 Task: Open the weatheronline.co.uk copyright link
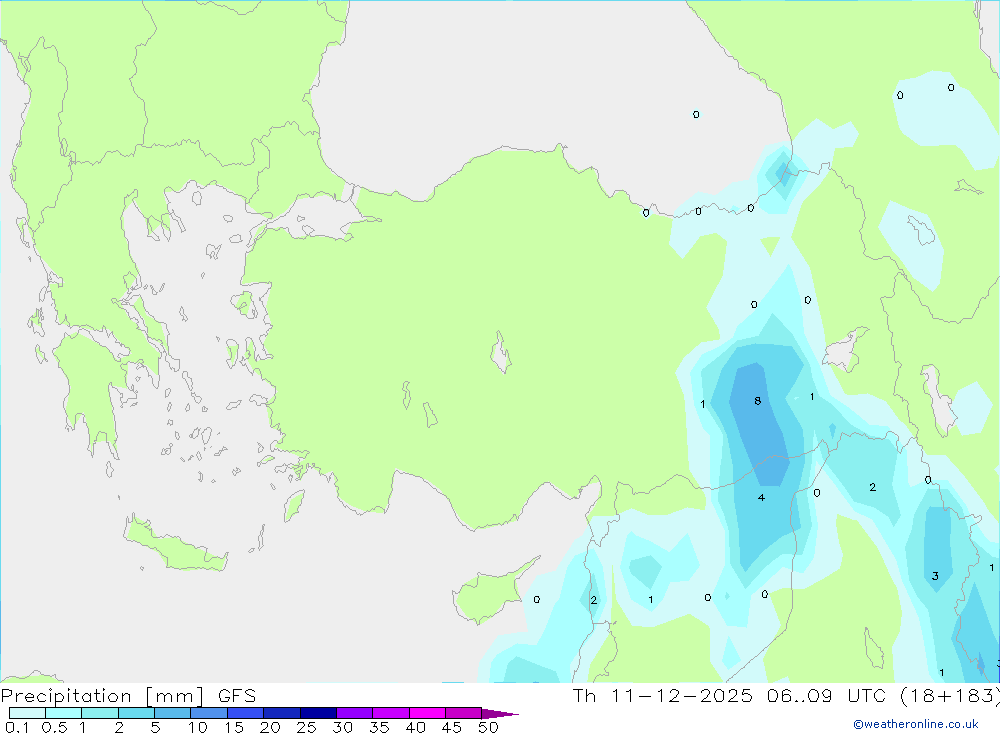coord(916,724)
